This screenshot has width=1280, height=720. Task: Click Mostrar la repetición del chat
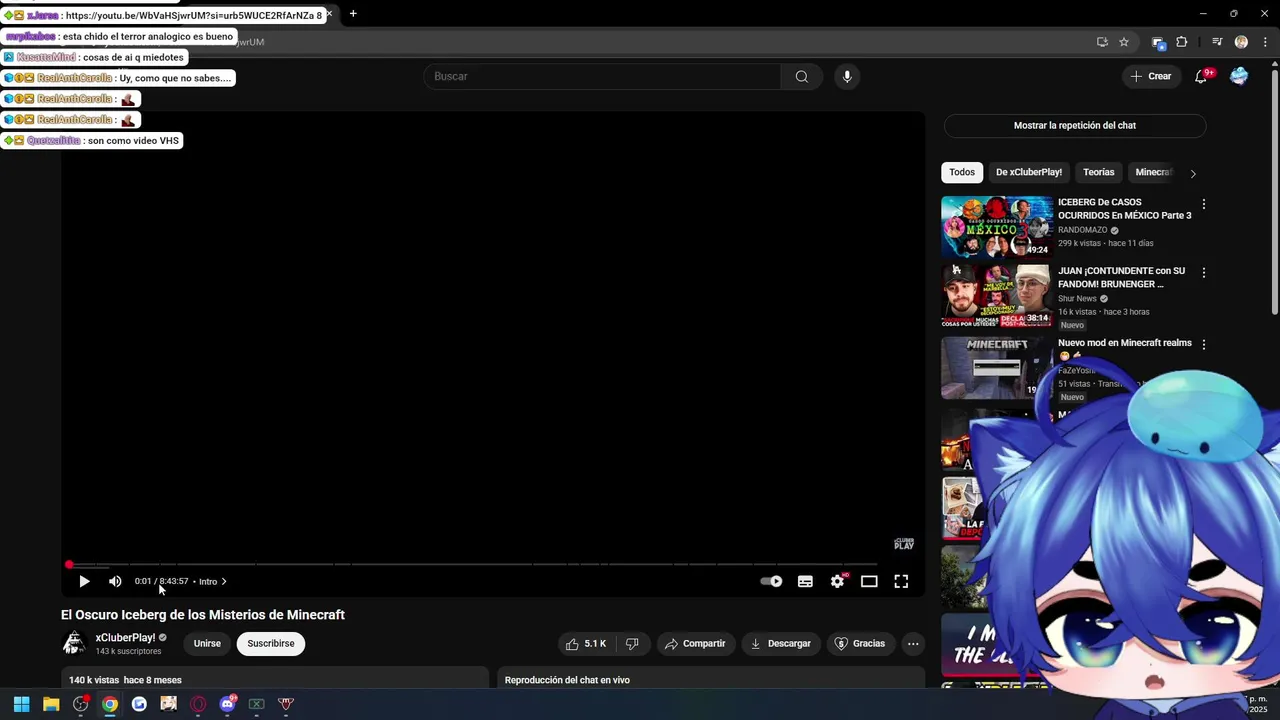(x=1075, y=125)
